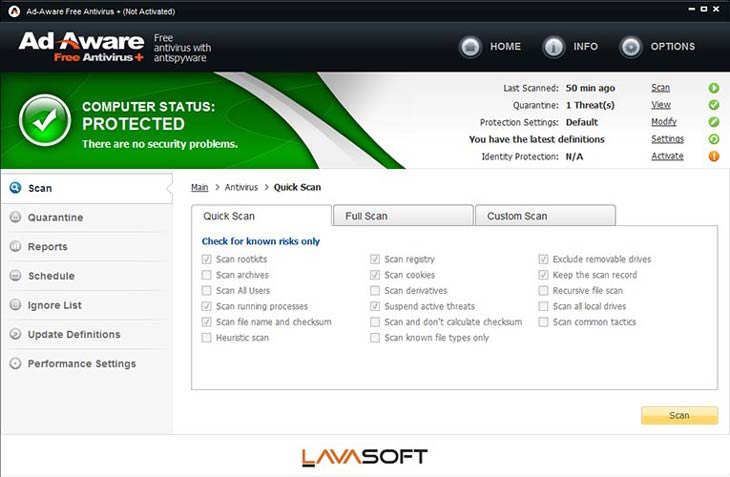Click green arrow icon next to Scan link
Viewport: 730px width, 477px height.
tap(714, 88)
